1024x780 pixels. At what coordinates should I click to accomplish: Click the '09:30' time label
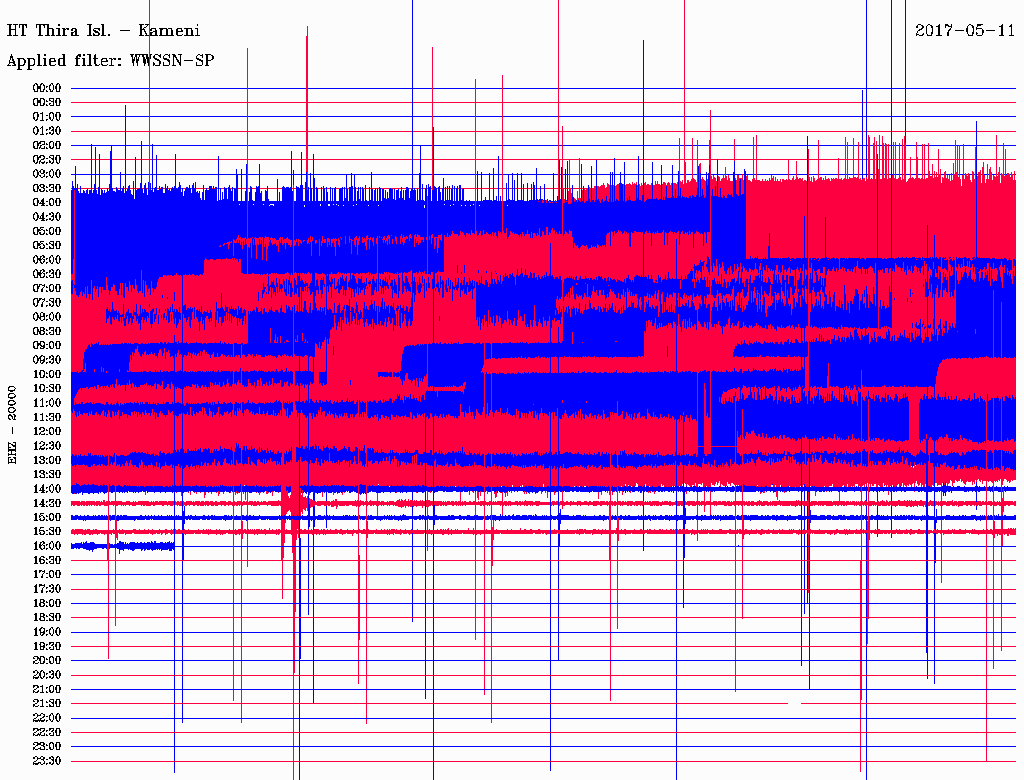point(47,360)
